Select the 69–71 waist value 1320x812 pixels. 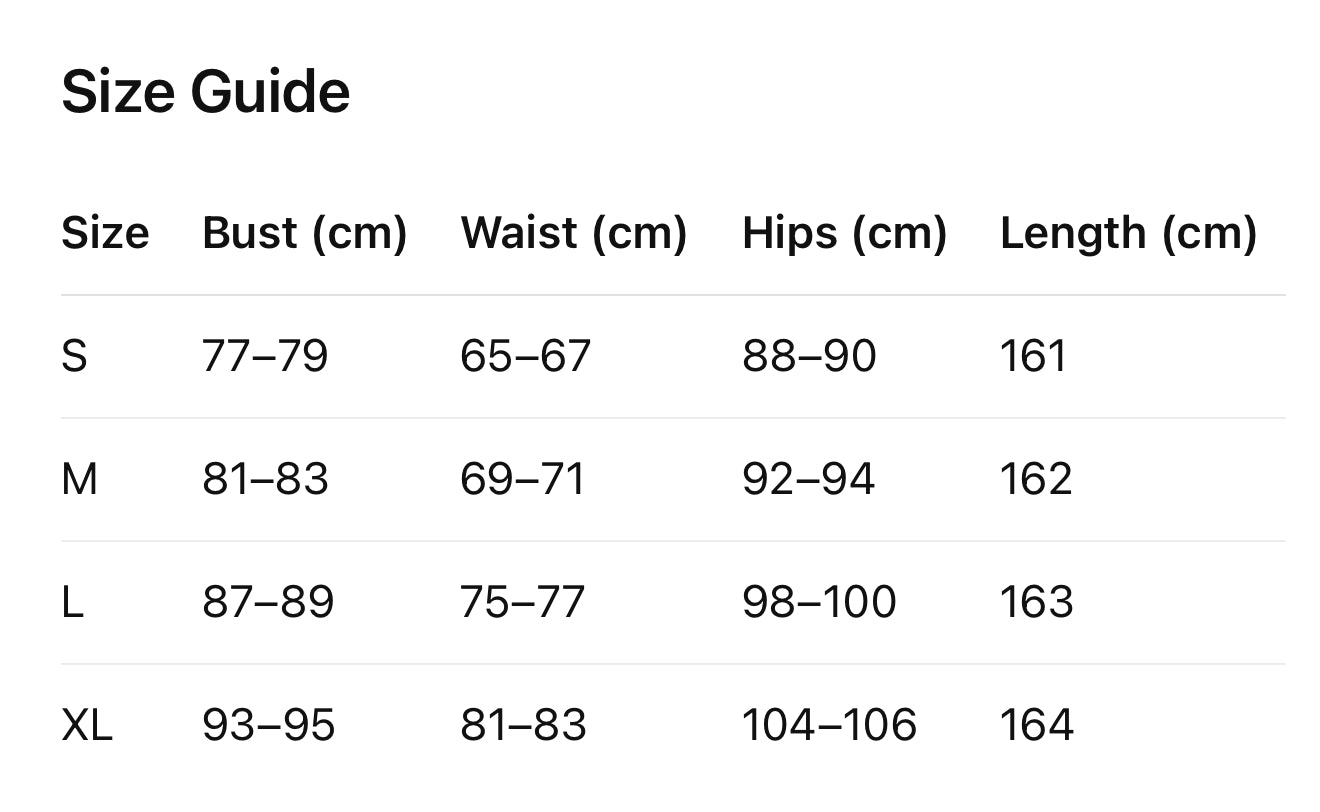tap(522, 479)
